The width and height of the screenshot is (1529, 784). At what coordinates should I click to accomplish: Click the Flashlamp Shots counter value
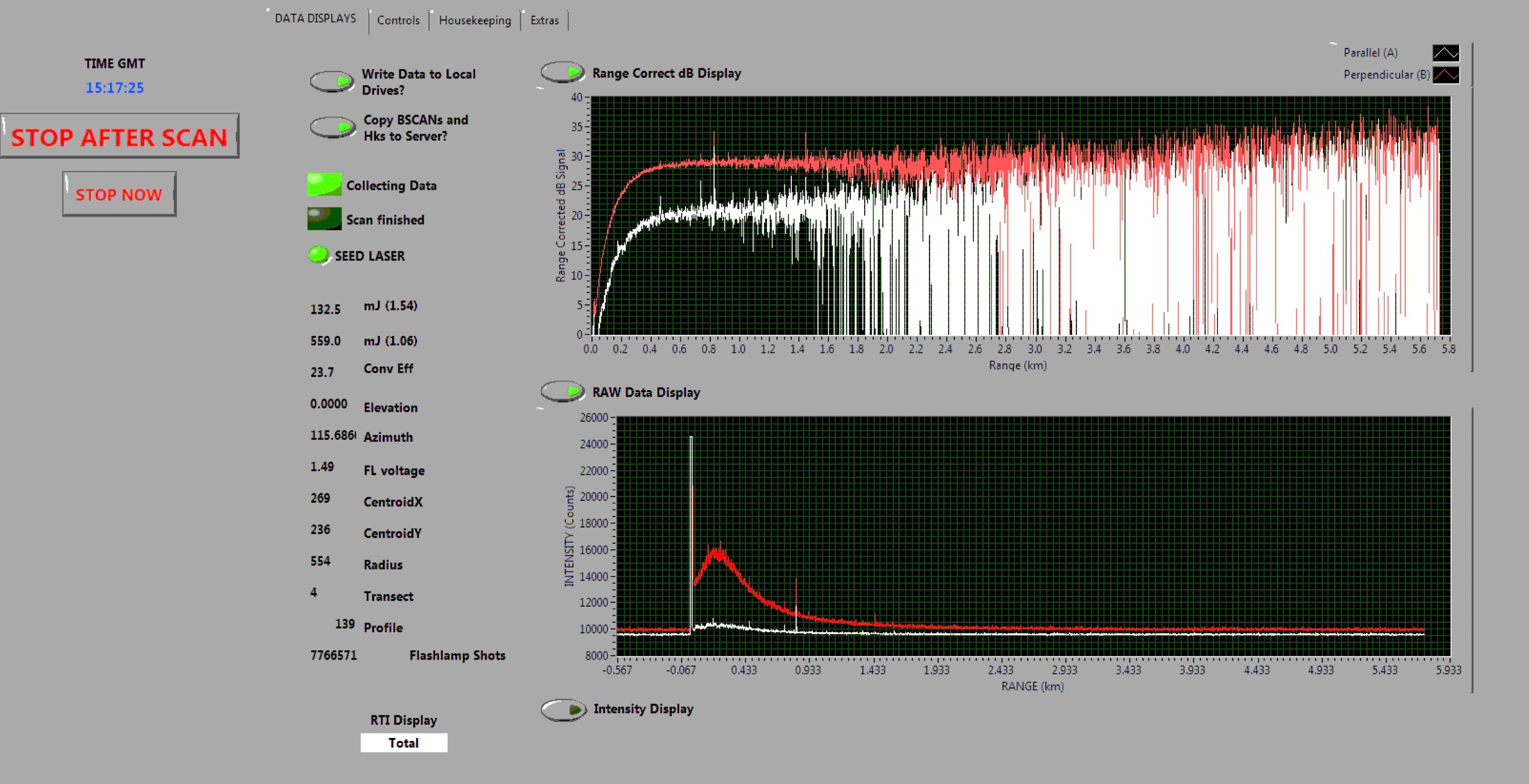coord(334,655)
